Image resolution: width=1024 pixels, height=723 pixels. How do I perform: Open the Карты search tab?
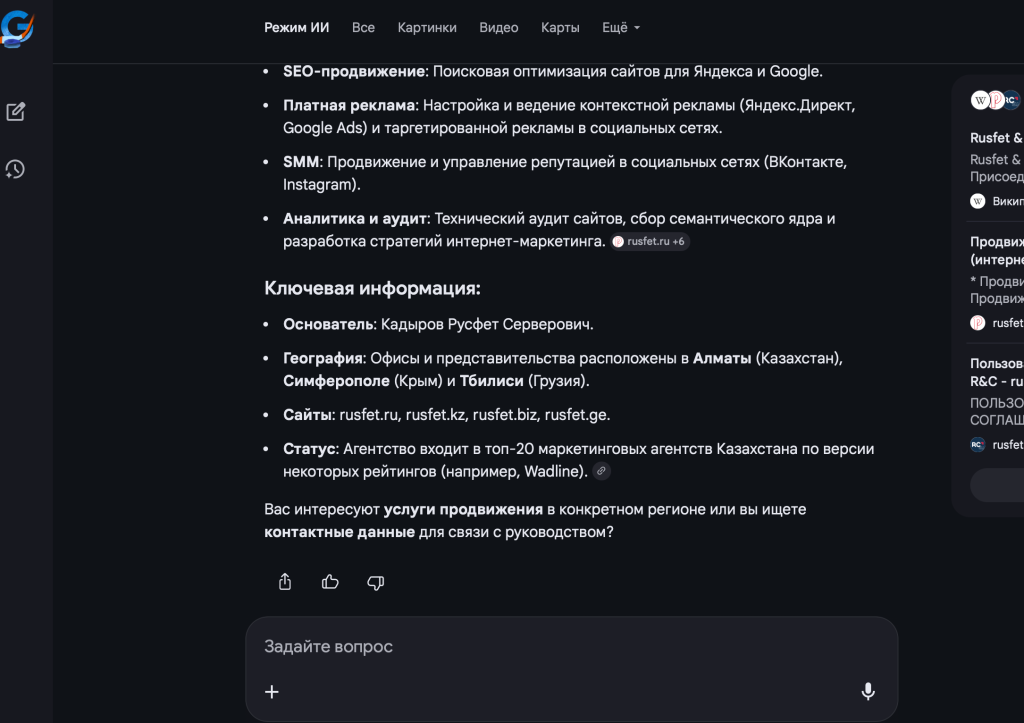(559, 27)
